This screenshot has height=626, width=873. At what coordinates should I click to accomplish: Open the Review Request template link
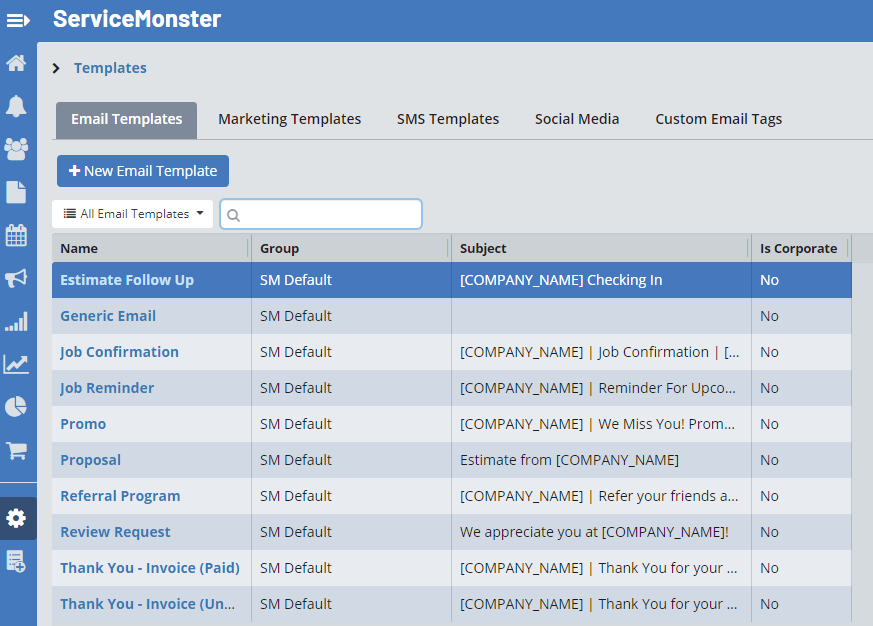115,532
